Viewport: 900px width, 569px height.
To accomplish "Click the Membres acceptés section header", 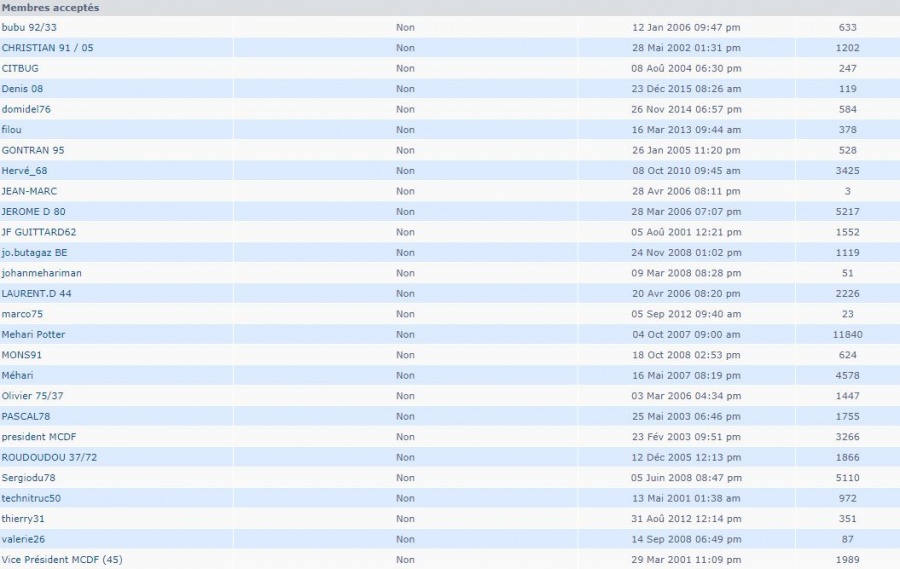I will [x=50, y=7].
